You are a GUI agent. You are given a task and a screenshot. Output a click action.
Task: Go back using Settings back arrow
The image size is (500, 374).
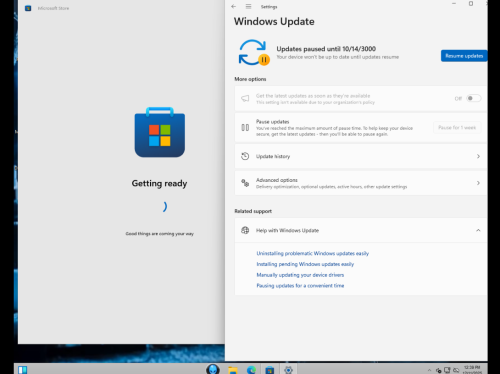pyautogui.click(x=233, y=6)
